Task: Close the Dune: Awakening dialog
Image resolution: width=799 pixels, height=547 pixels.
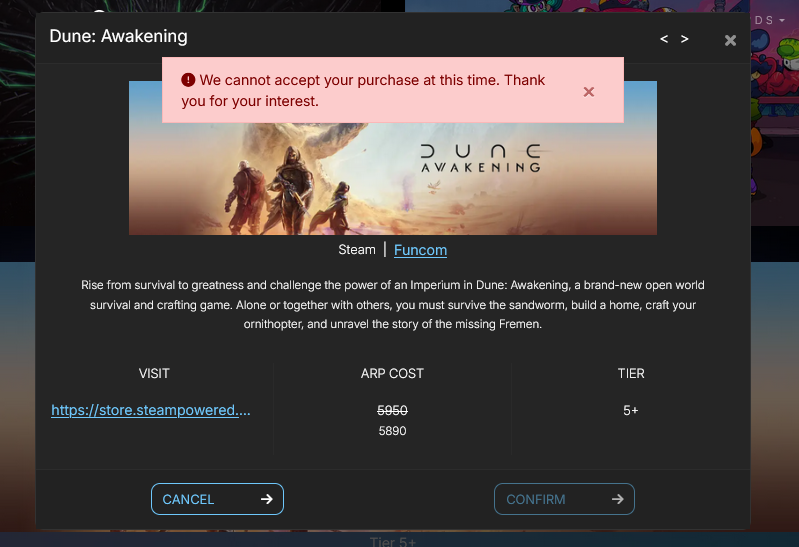Action: (730, 40)
